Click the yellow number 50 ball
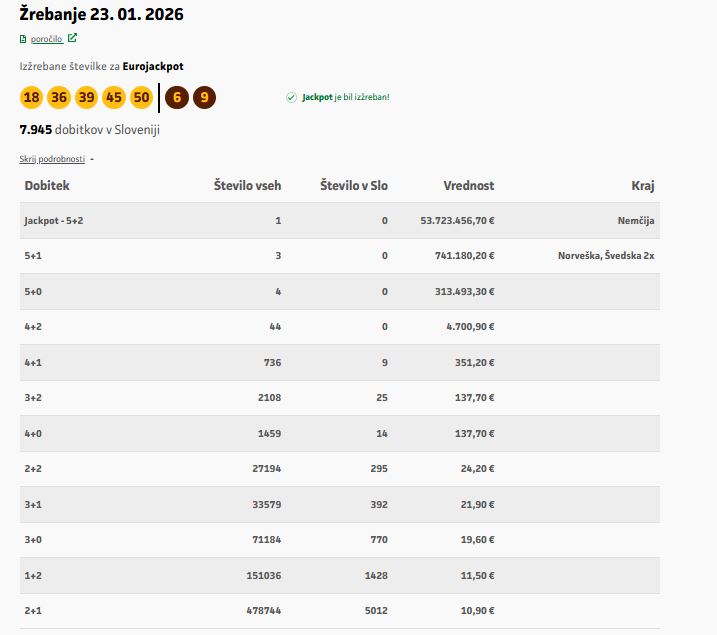The image size is (717, 635). click(x=141, y=97)
